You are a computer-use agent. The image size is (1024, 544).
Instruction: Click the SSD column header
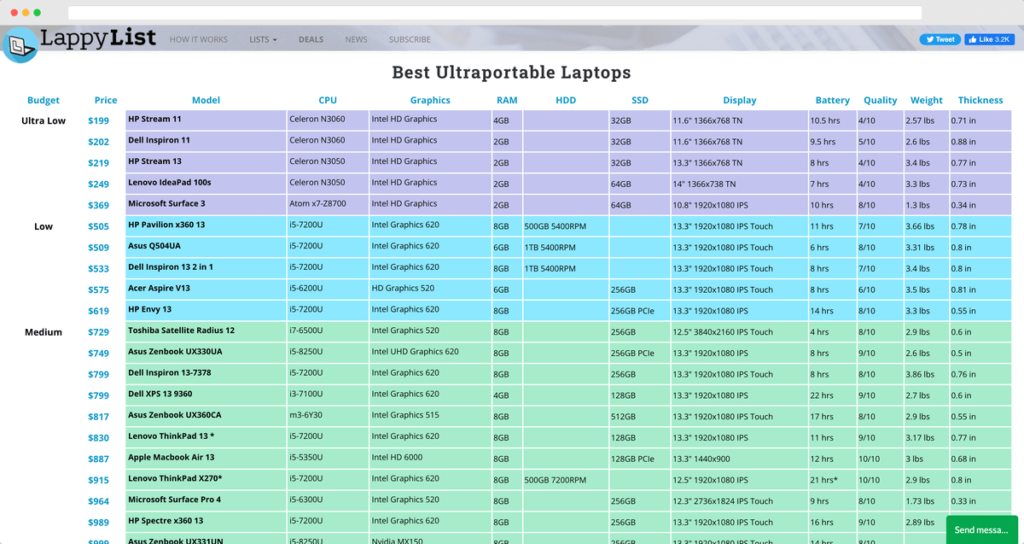640,100
